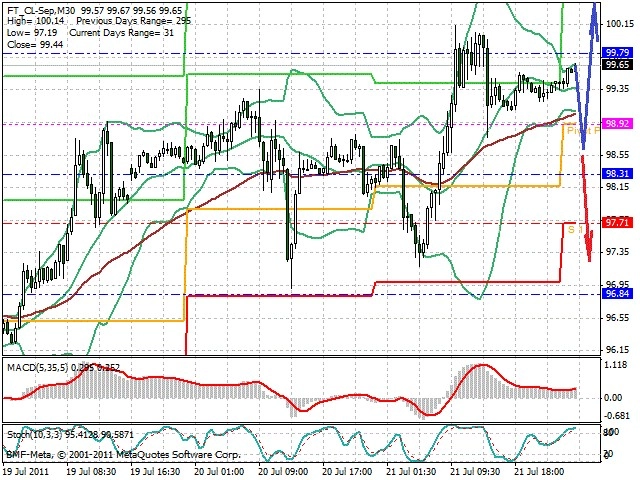Screen dimensions: 640x480
Task: Click the blue 96.84 price level label
Action: click(617, 293)
